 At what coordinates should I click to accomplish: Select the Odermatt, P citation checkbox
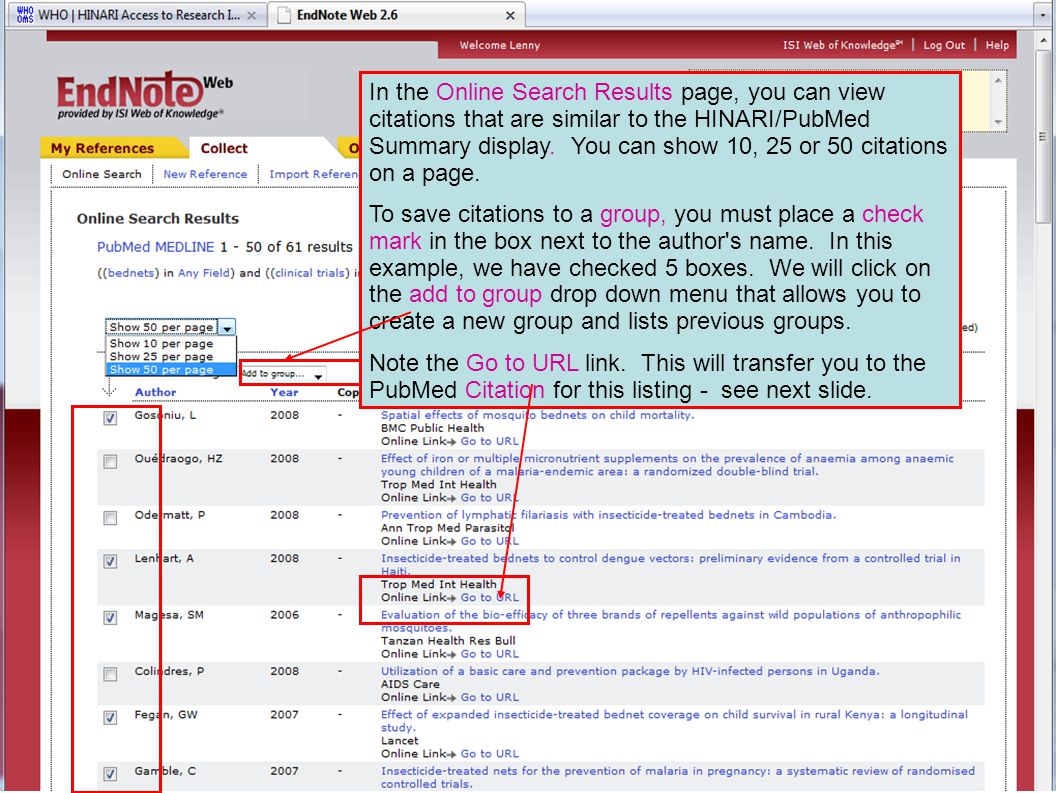[x=110, y=518]
